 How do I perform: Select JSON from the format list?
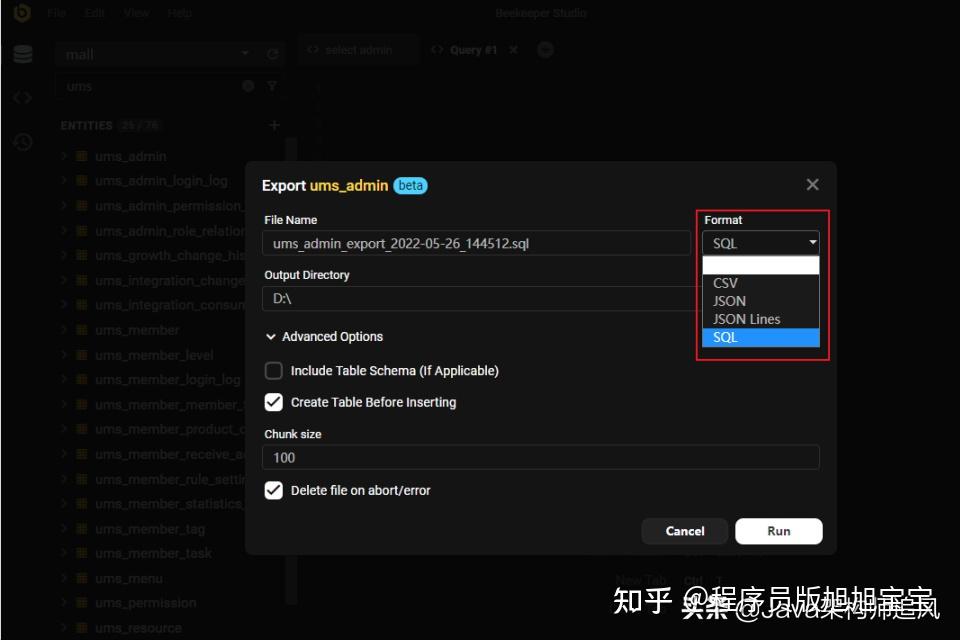click(x=760, y=301)
